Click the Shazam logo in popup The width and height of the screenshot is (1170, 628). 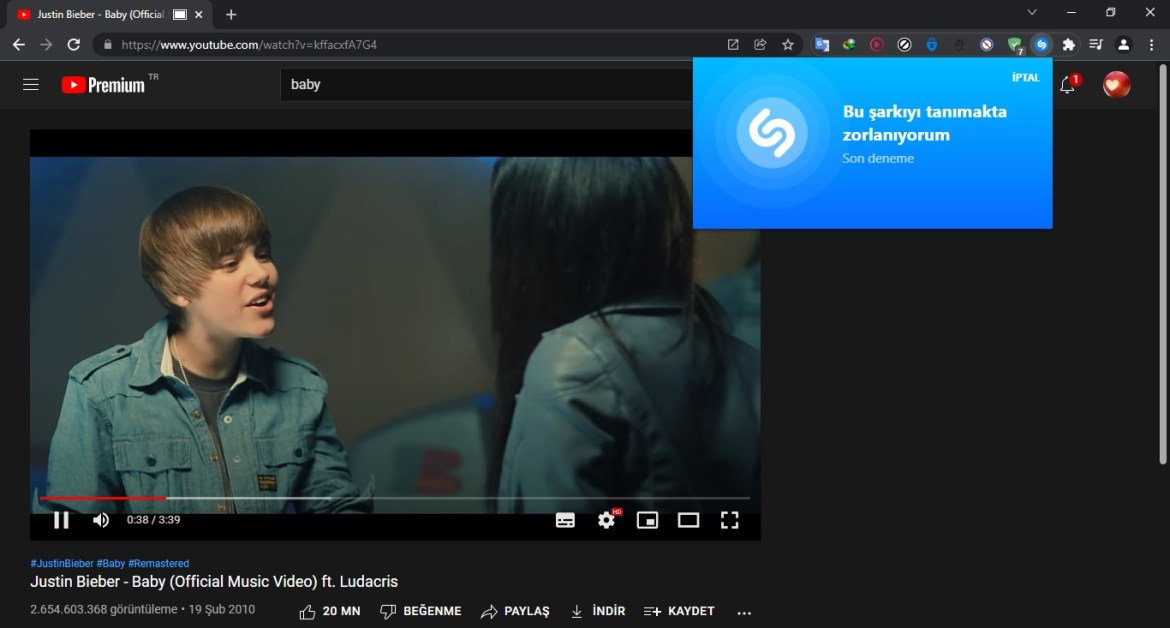point(772,133)
